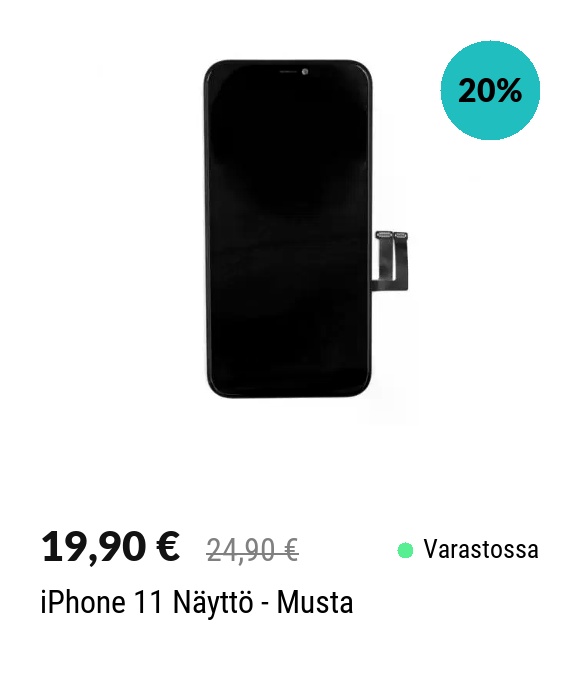Click the front camera hole on the display

(x=305, y=71)
